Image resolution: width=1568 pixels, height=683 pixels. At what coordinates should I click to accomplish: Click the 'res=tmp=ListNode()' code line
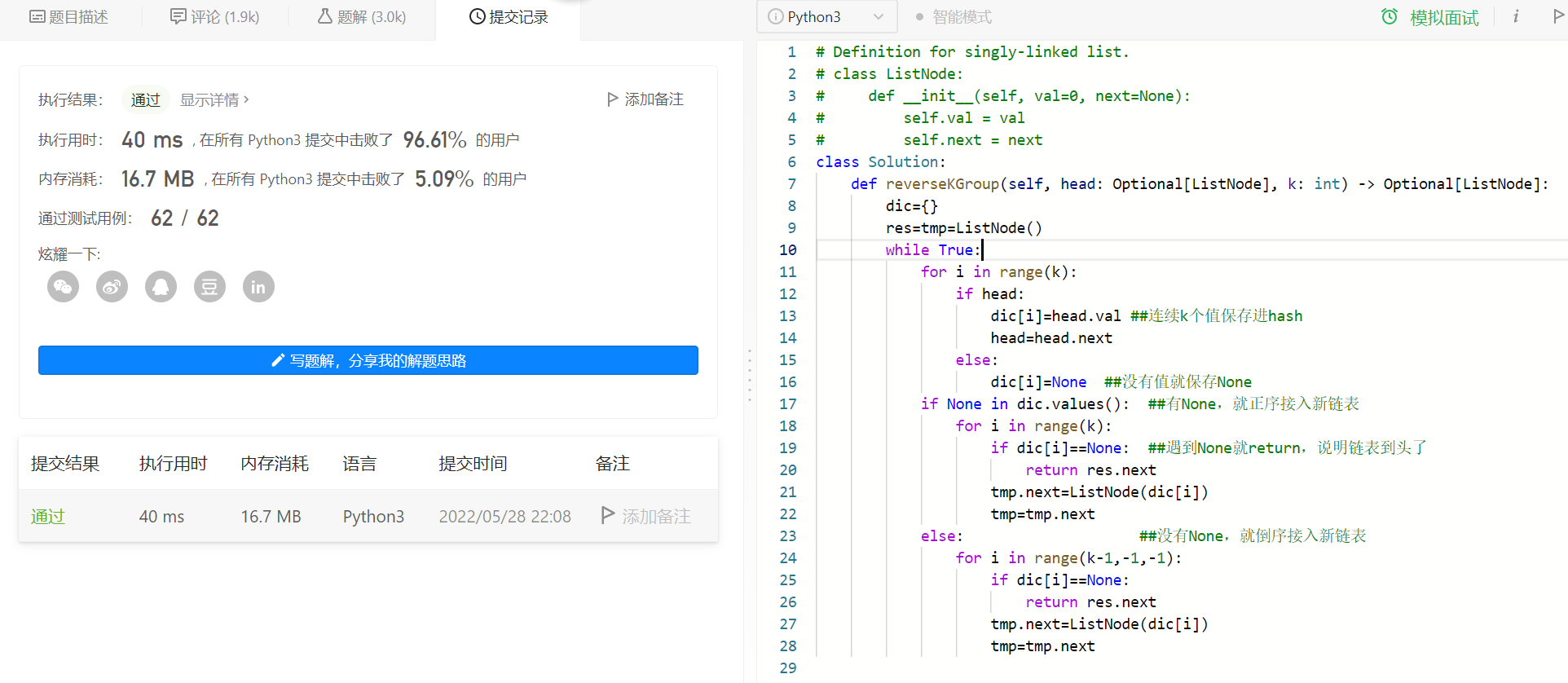[964, 228]
